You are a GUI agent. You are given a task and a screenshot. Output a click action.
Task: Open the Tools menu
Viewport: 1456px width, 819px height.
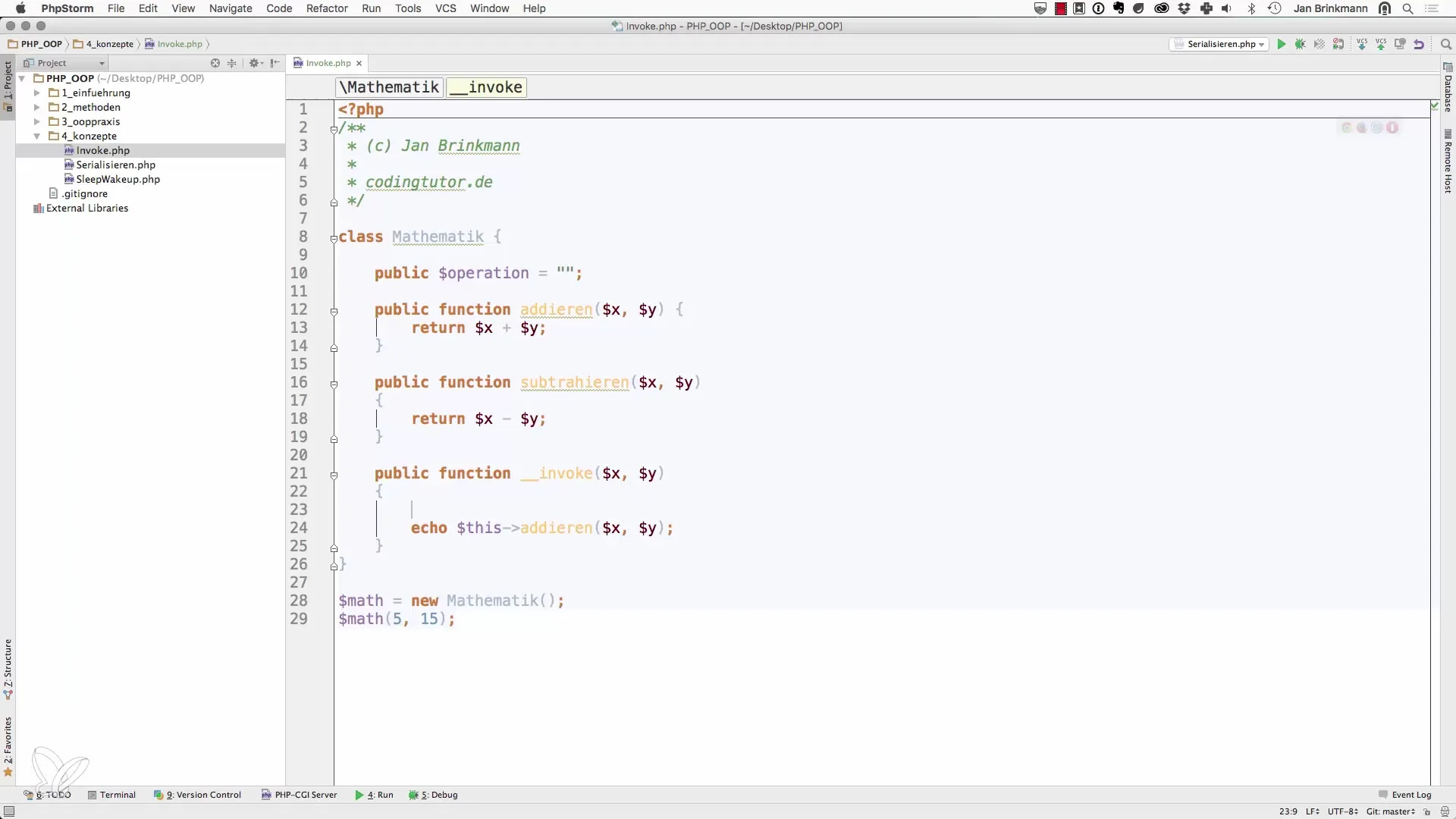tap(408, 8)
